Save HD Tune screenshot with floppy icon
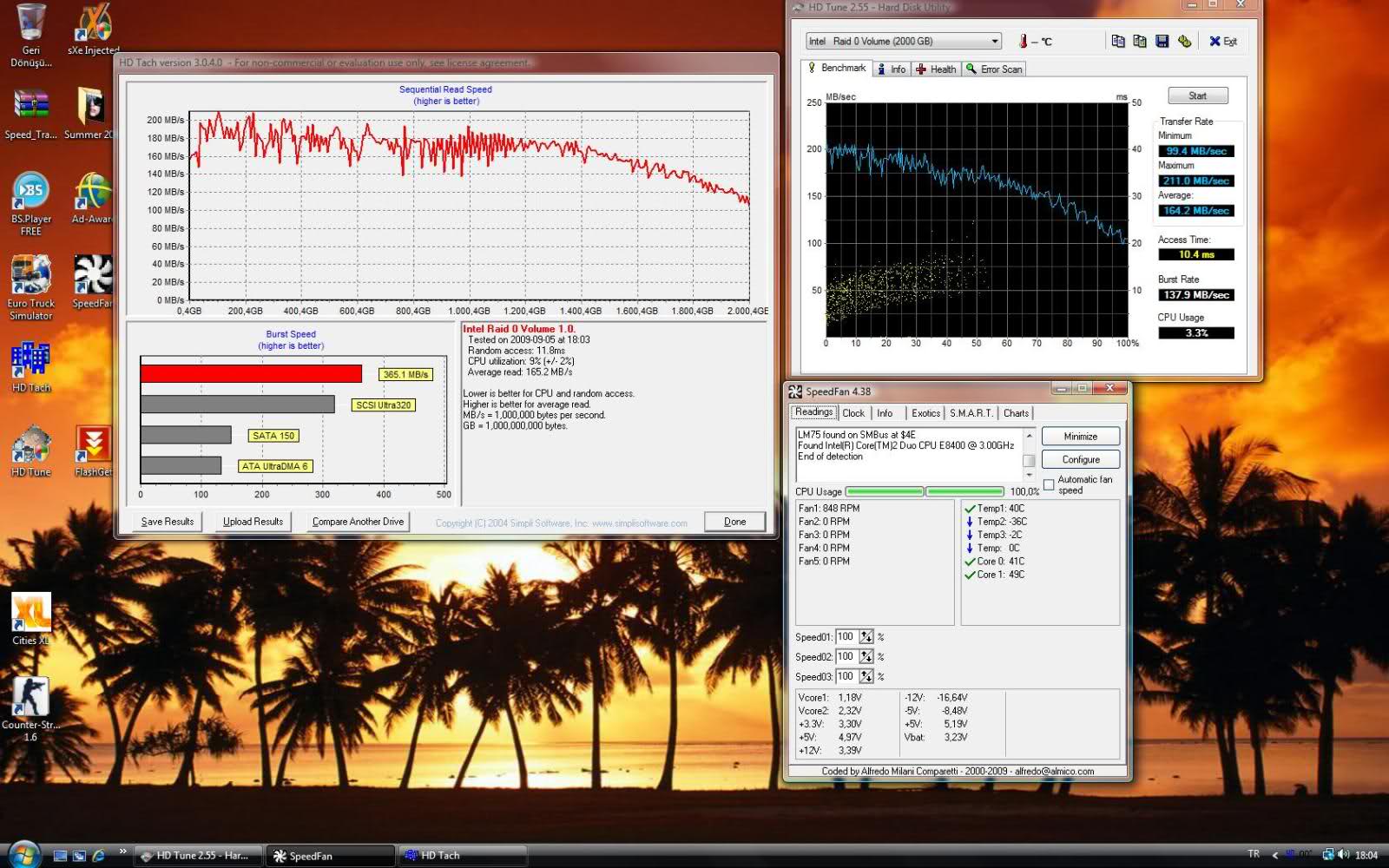1389x868 pixels. click(x=1162, y=41)
